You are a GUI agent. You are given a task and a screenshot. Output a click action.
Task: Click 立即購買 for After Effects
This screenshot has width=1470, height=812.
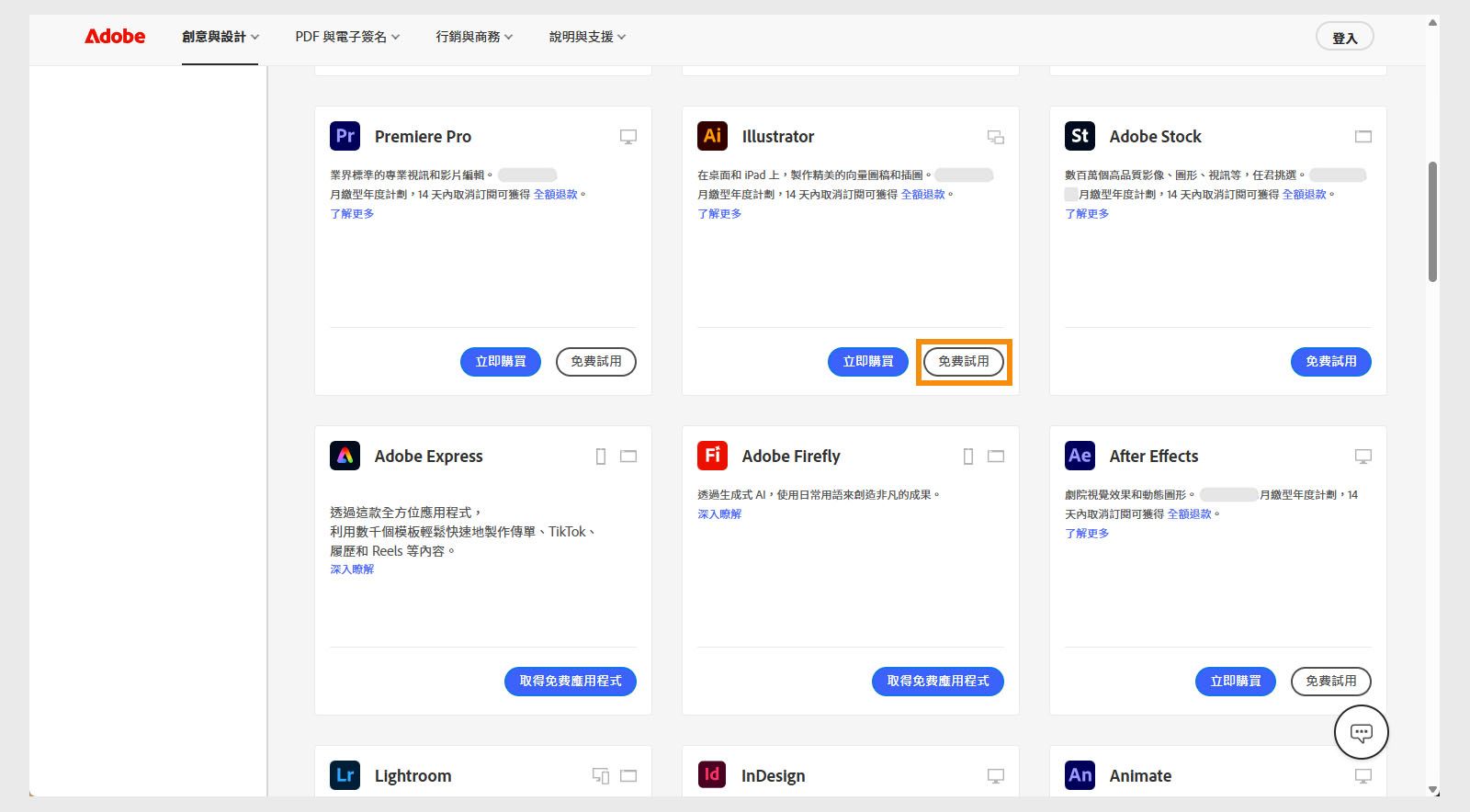[x=1236, y=682]
